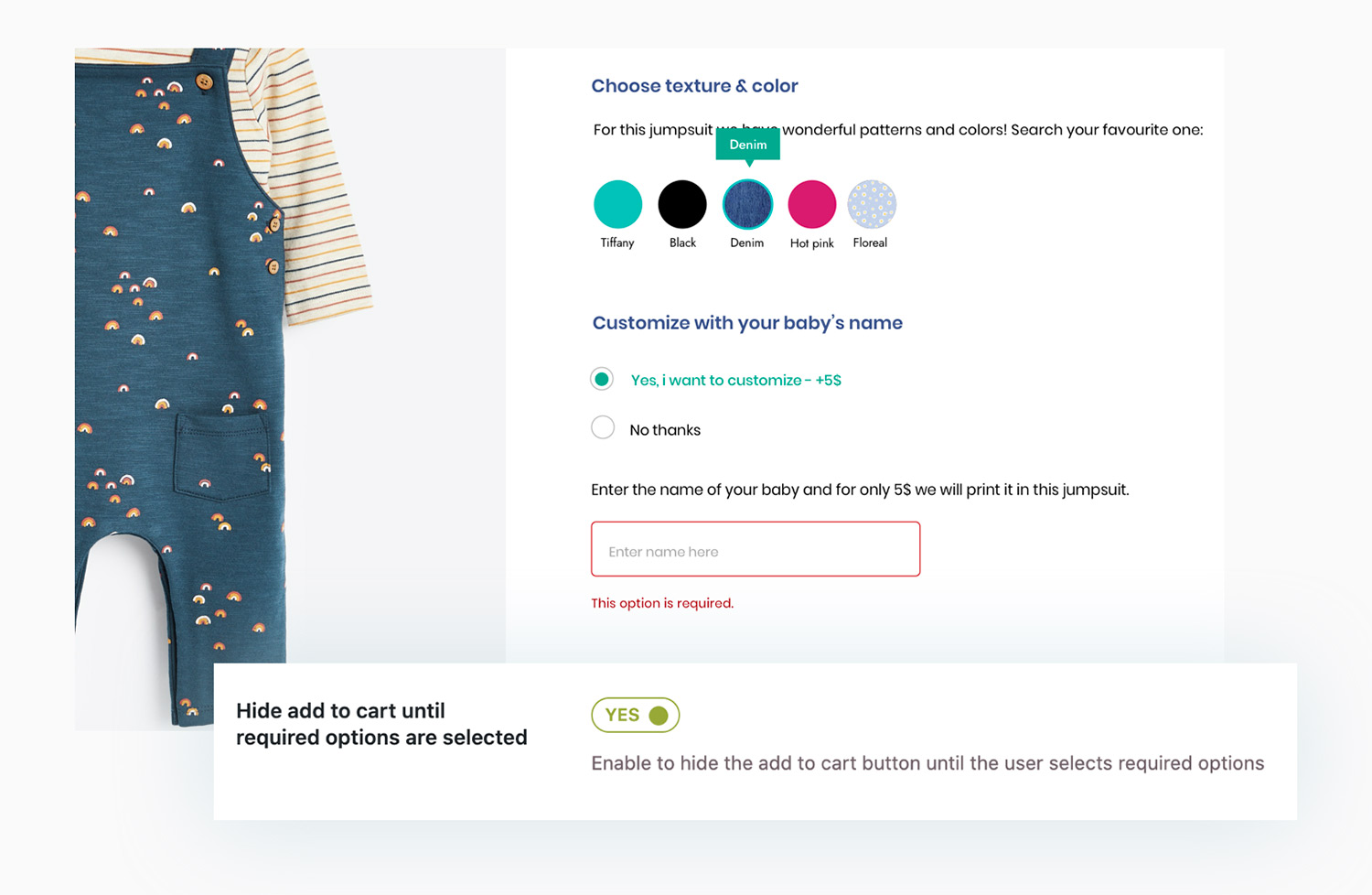Click the "Yes, i want to customize - +5$" label text
Screen dimensions: 1372x895
(x=735, y=380)
